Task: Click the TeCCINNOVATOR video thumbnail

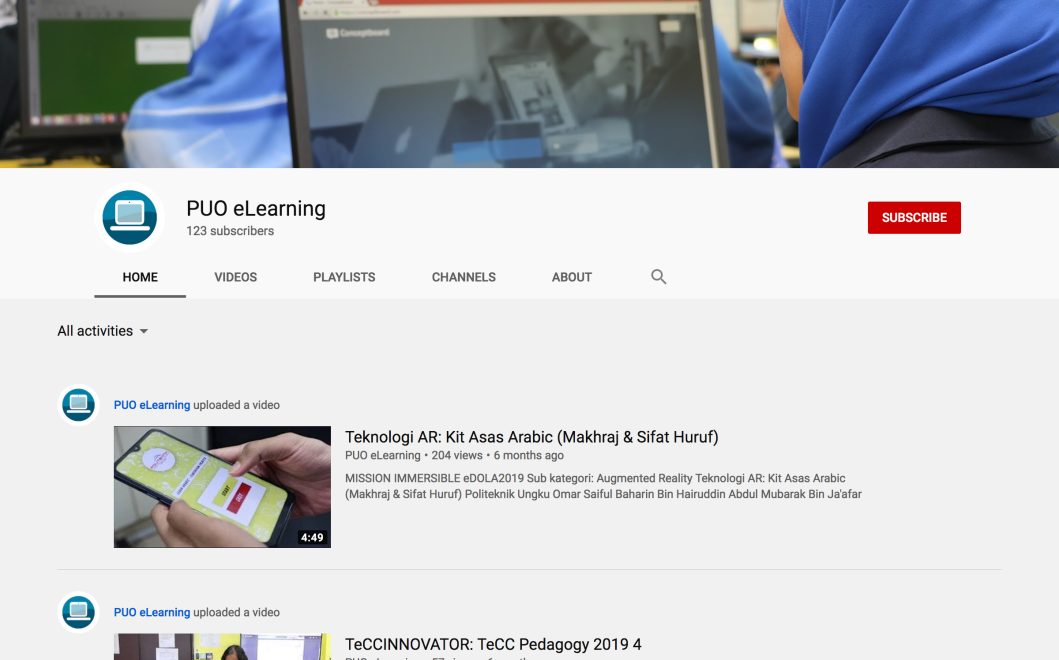Action: pyautogui.click(x=222, y=647)
